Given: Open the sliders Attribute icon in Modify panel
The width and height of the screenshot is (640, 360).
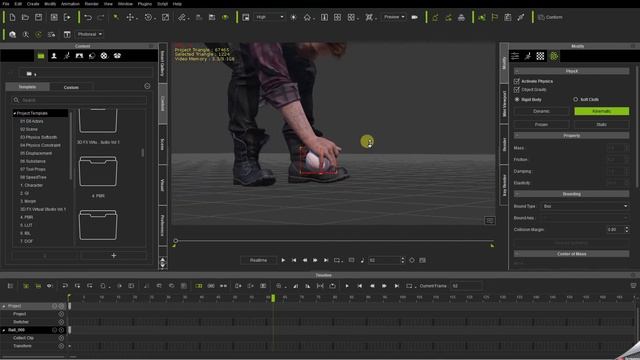Looking at the screenshot, I should 515,56.
